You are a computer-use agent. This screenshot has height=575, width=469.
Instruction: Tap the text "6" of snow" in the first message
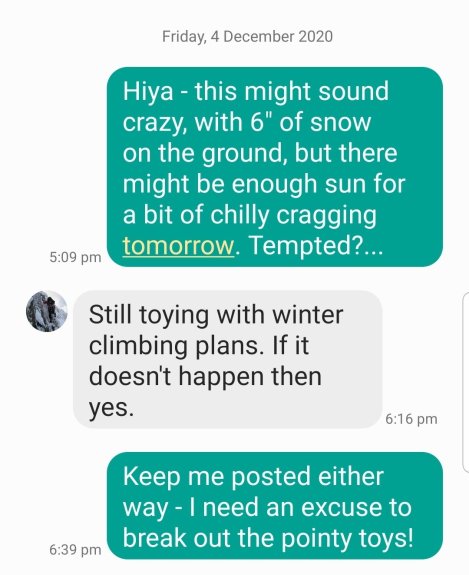(311, 122)
